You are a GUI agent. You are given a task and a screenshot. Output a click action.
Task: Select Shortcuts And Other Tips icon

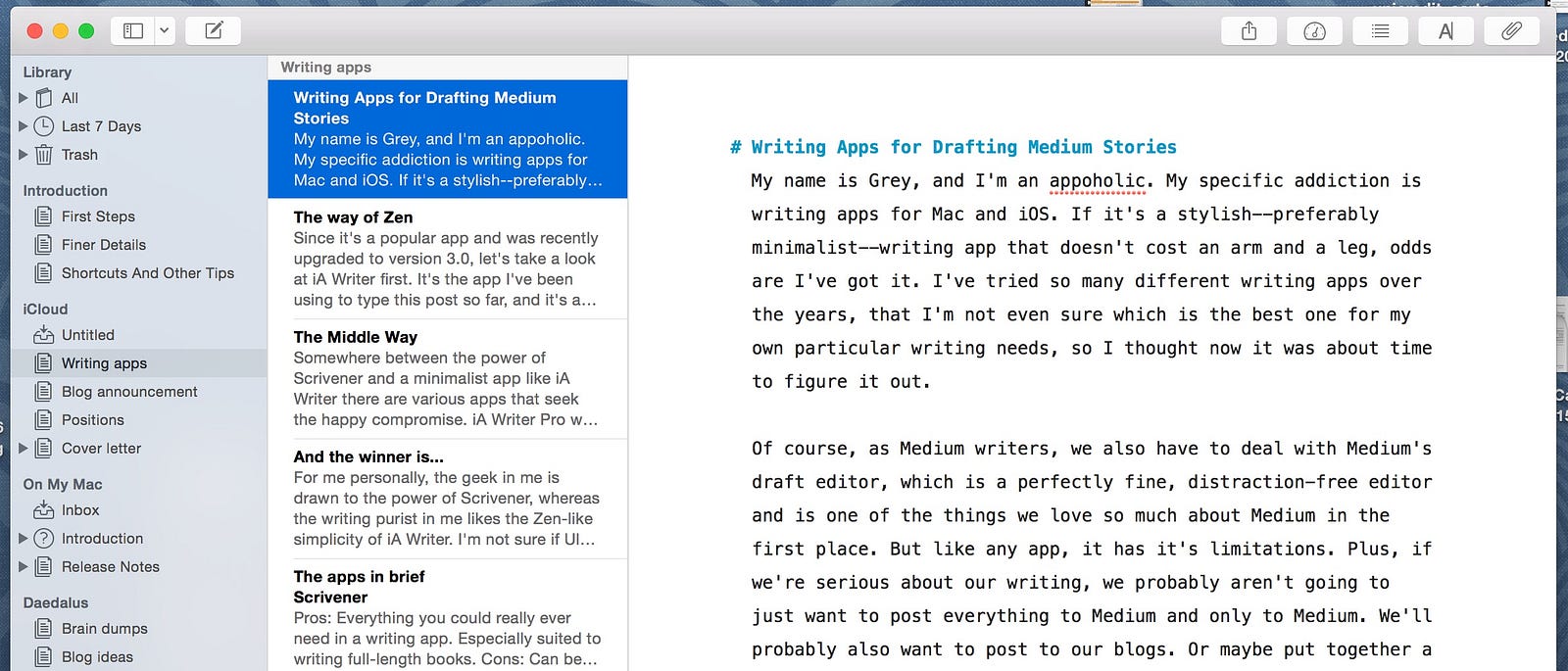pyautogui.click(x=44, y=273)
